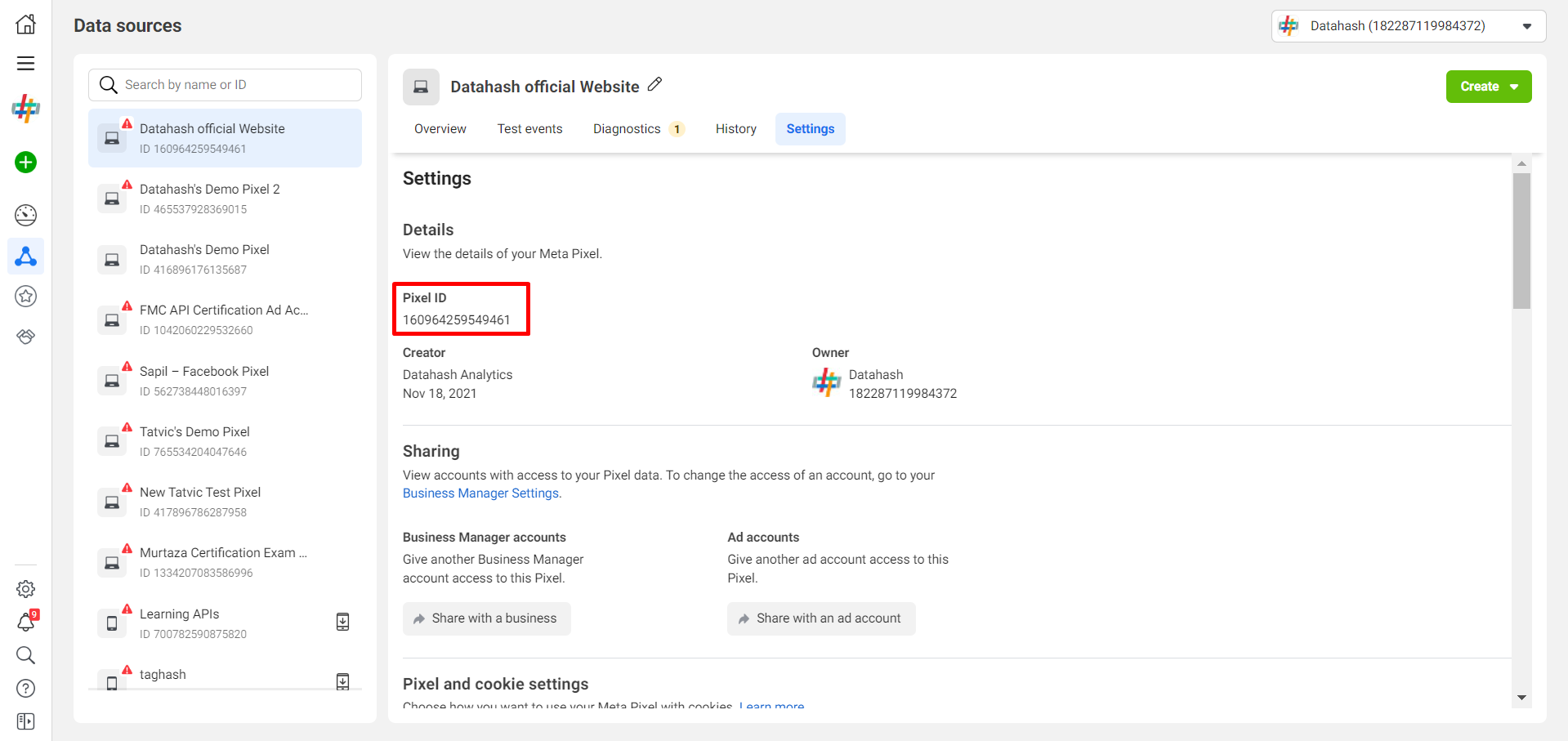This screenshot has width=1568, height=741.
Task: Click the pencil icon to rename pixel
Action: (x=654, y=84)
